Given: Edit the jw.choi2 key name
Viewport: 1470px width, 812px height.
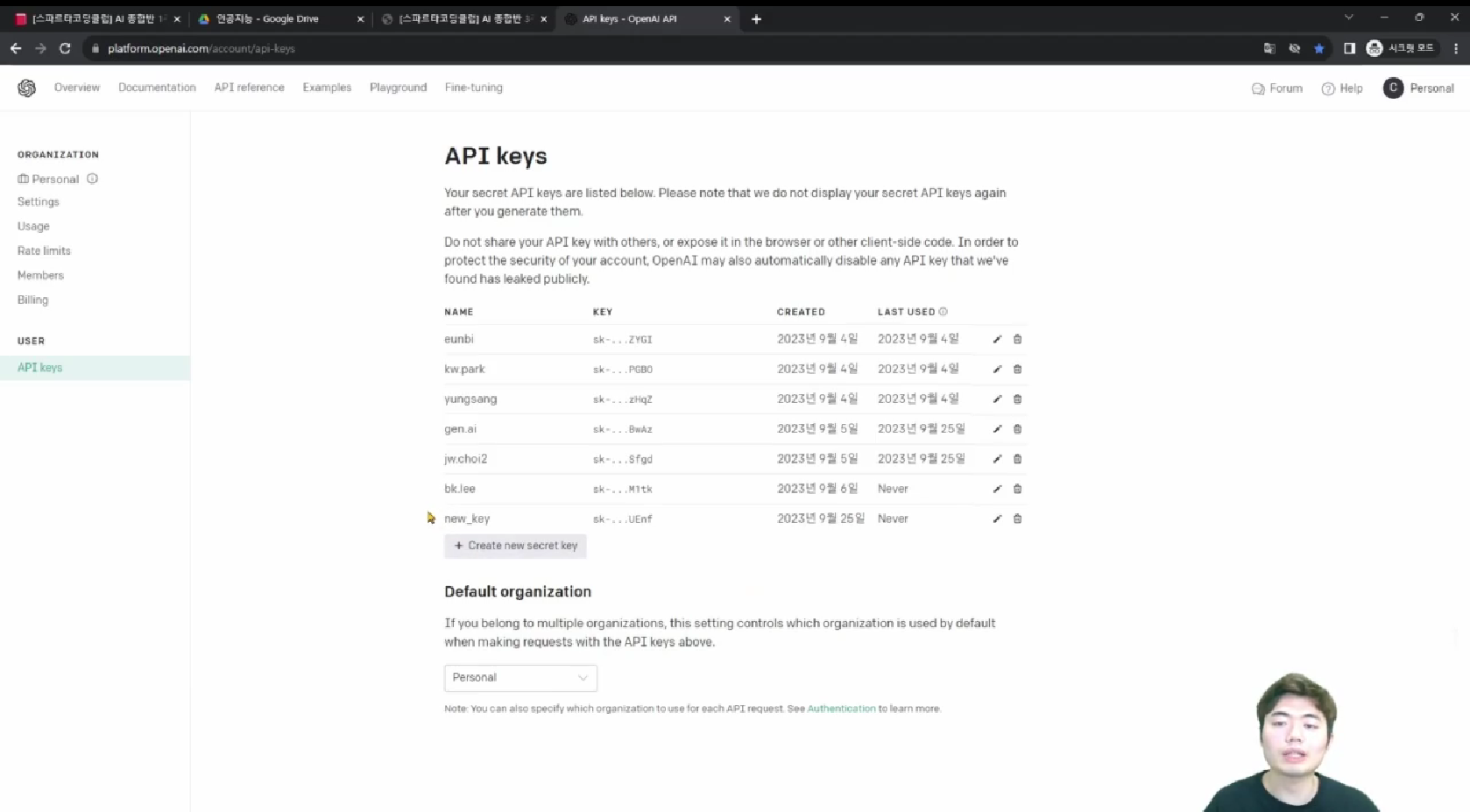Looking at the screenshot, I should pos(997,458).
